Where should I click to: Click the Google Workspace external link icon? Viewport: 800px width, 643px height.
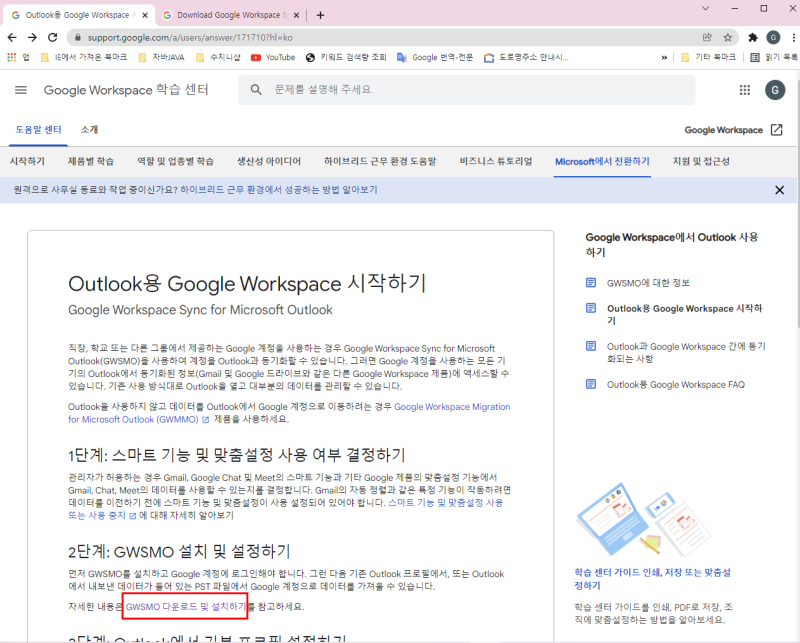(778, 129)
